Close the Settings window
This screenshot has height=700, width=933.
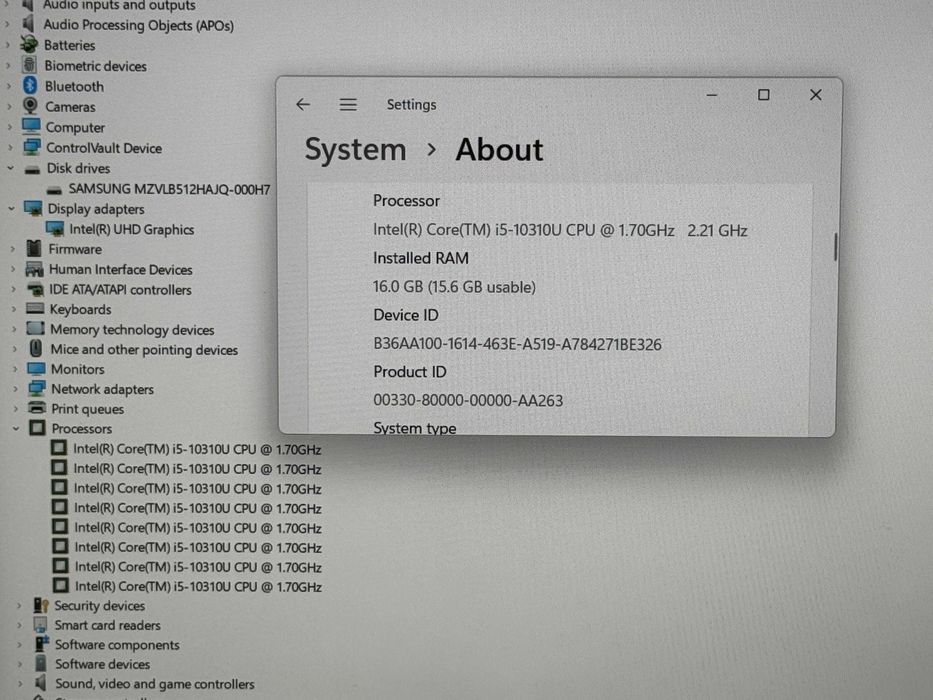(815, 95)
